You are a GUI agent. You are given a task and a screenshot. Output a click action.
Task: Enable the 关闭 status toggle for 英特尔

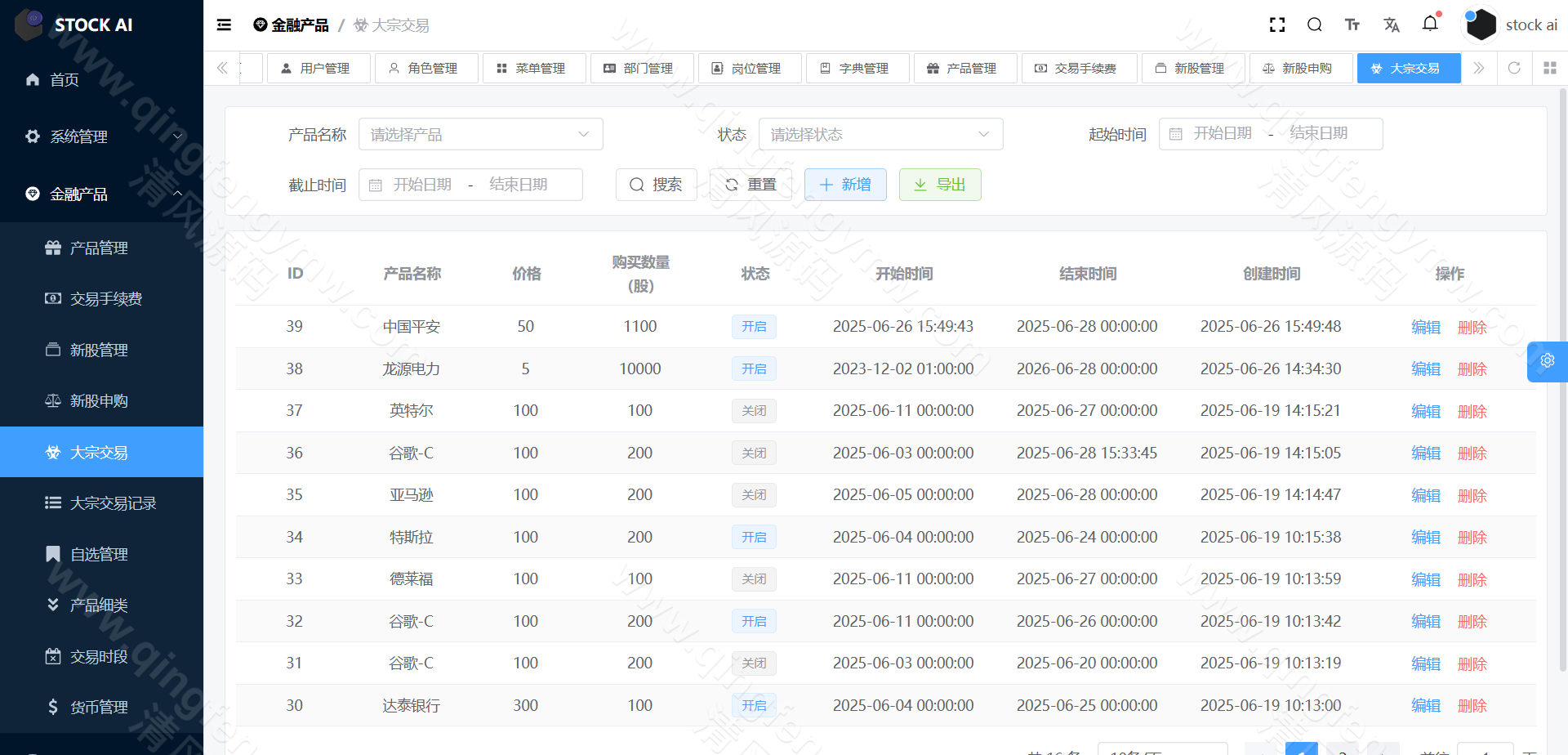click(x=754, y=410)
